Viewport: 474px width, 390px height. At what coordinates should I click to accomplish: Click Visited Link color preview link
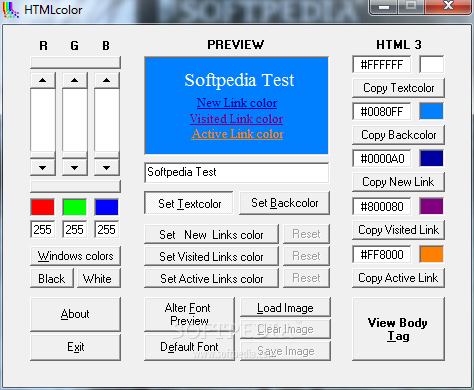237,119
